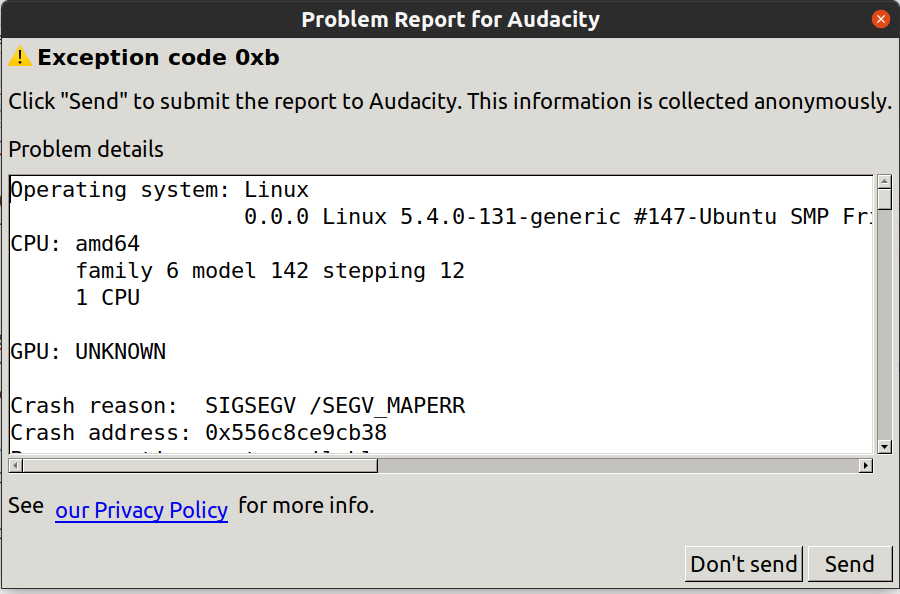Click the family 6 model 142 line
This screenshot has height=594, width=900.
270,271
